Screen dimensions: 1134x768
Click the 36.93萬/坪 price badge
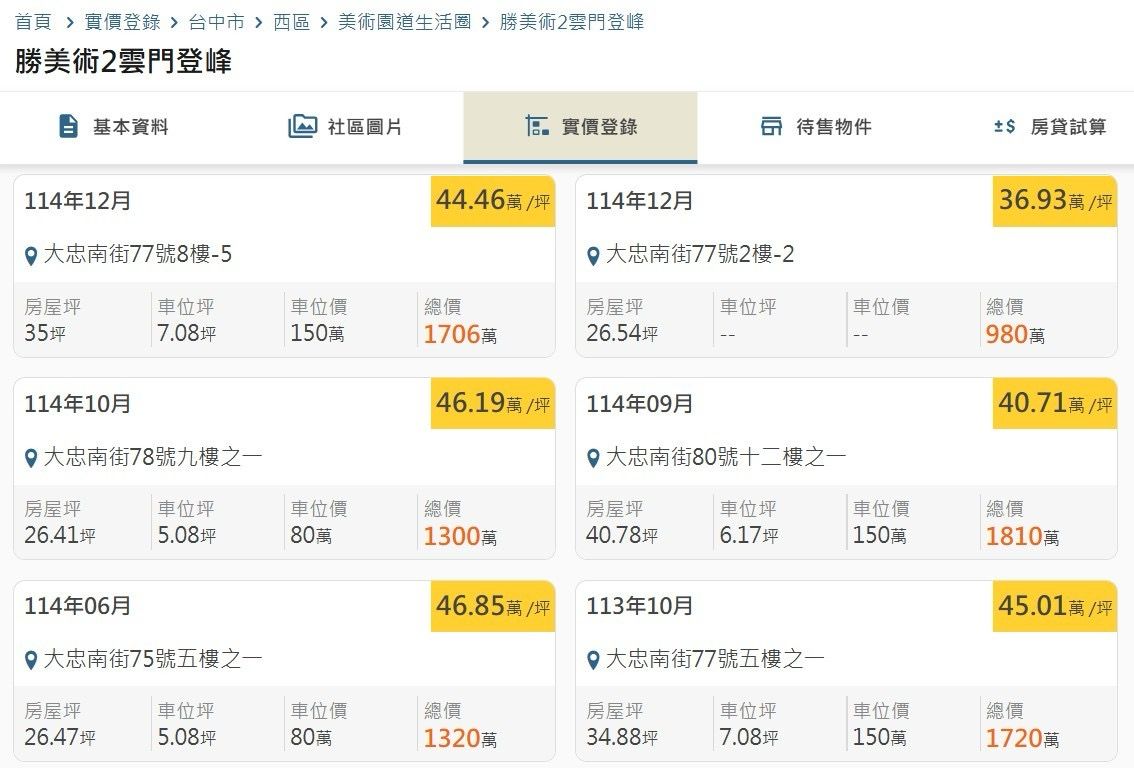pyautogui.click(x=1055, y=201)
